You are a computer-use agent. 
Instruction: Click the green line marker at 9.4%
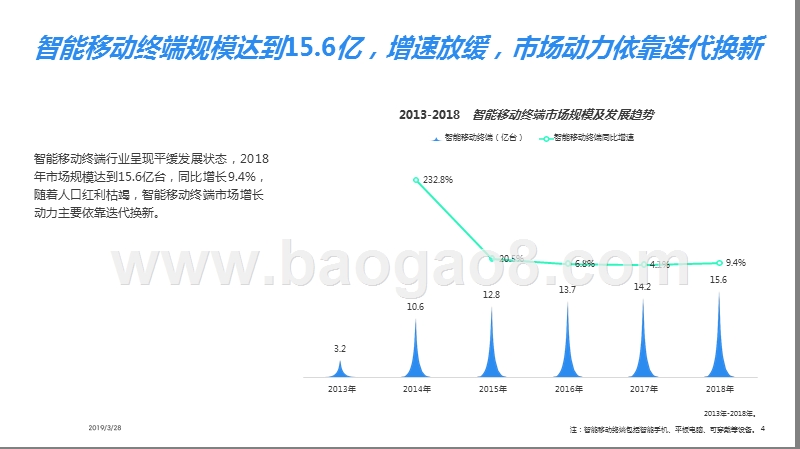pos(719,263)
